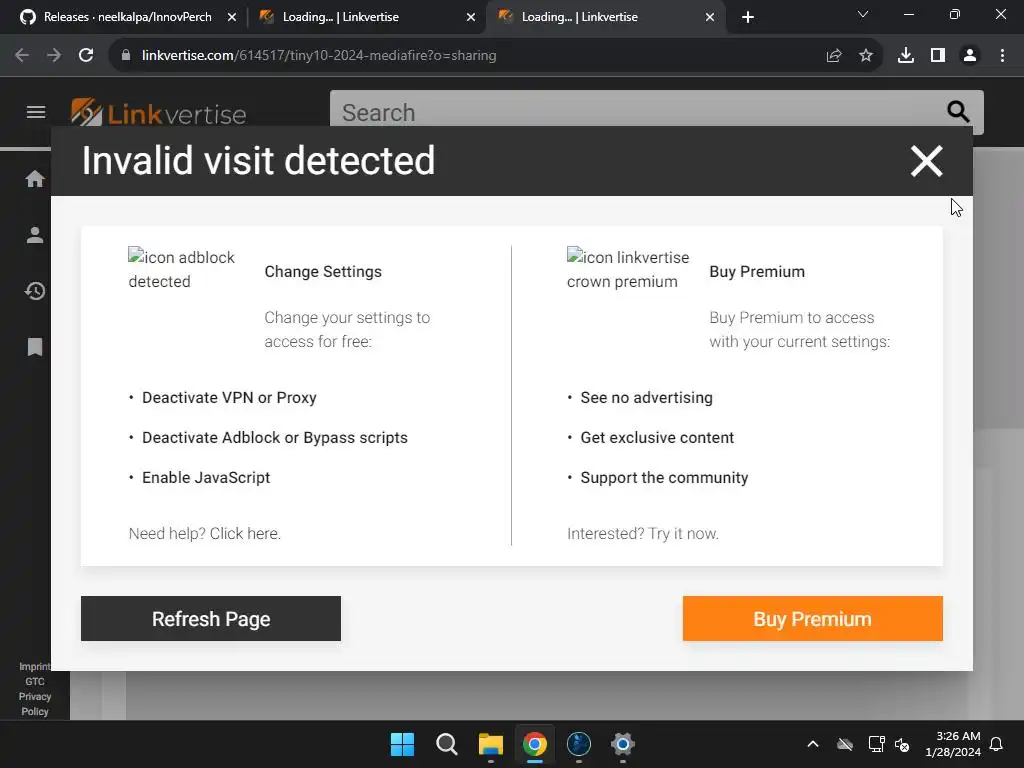Click the Support the community text
The width and height of the screenshot is (1024, 768).
coord(664,477)
